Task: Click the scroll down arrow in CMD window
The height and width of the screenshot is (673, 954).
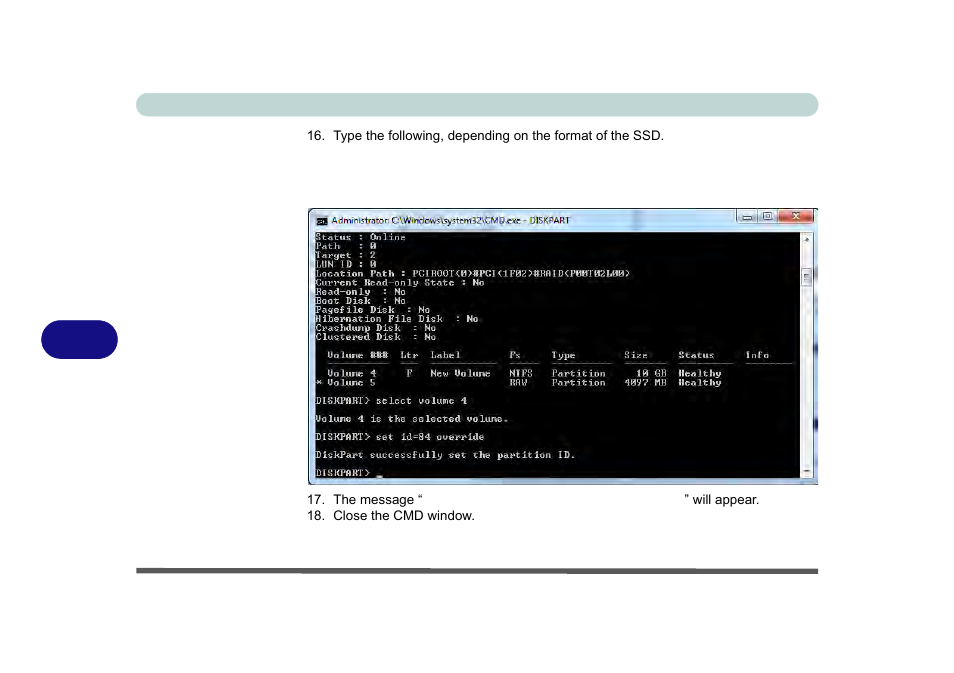Action: (x=807, y=472)
